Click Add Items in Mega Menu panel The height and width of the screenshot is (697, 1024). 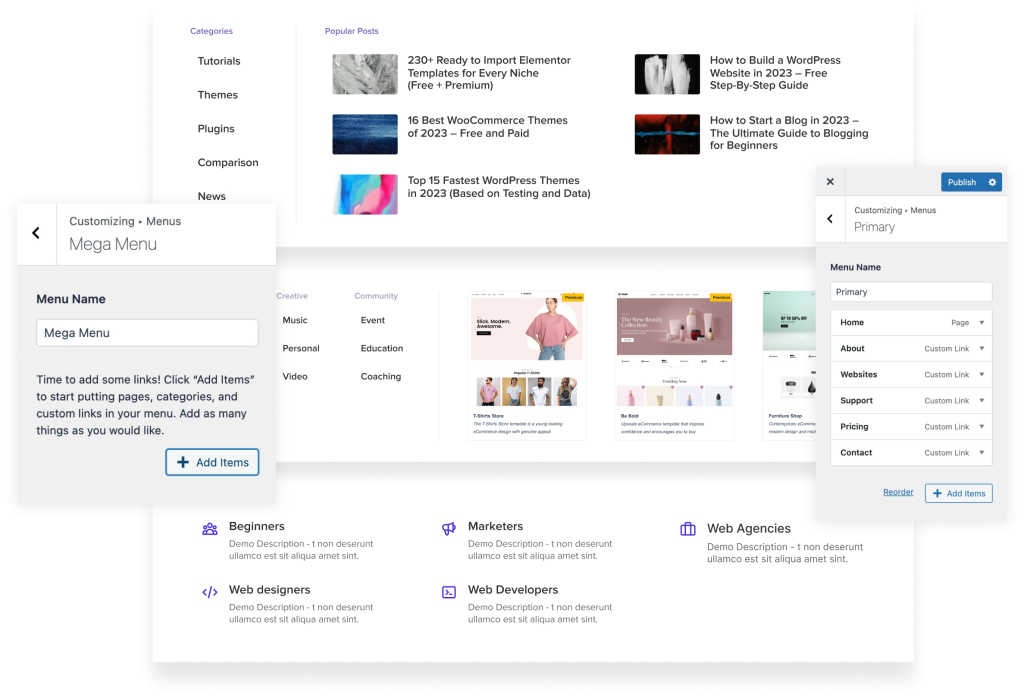[x=212, y=462]
